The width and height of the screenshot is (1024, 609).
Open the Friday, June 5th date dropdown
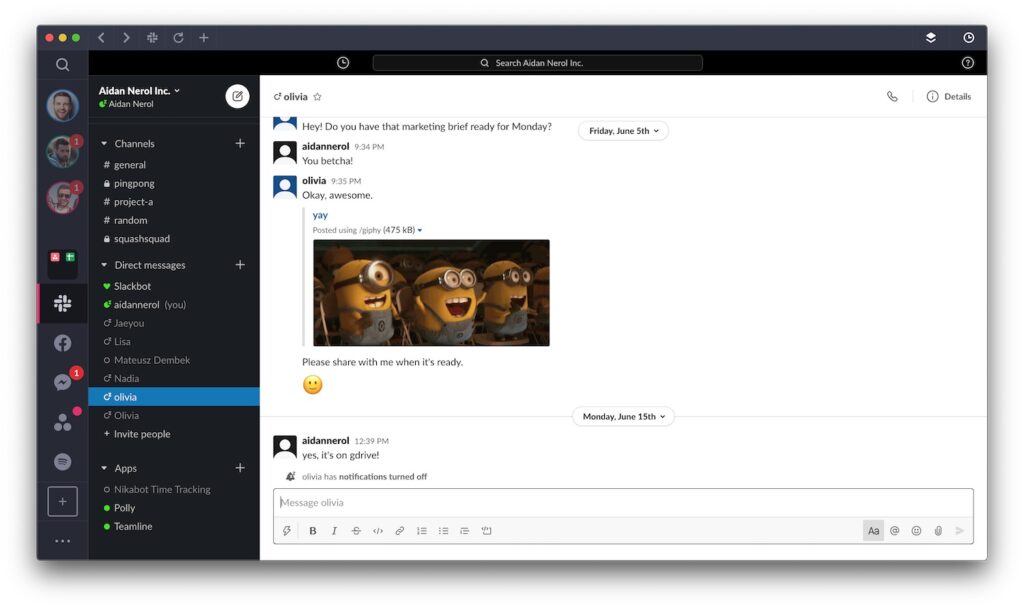(x=624, y=131)
